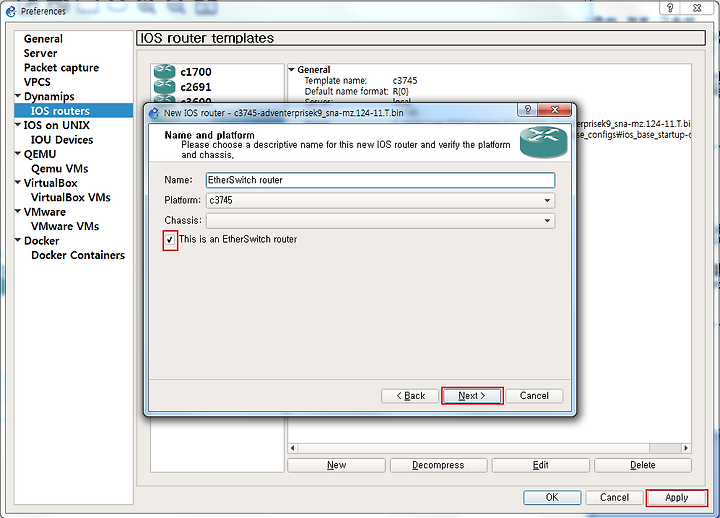This screenshot has width=720, height=518.
Task: Select the c1700 template row text
Action: coord(196,72)
